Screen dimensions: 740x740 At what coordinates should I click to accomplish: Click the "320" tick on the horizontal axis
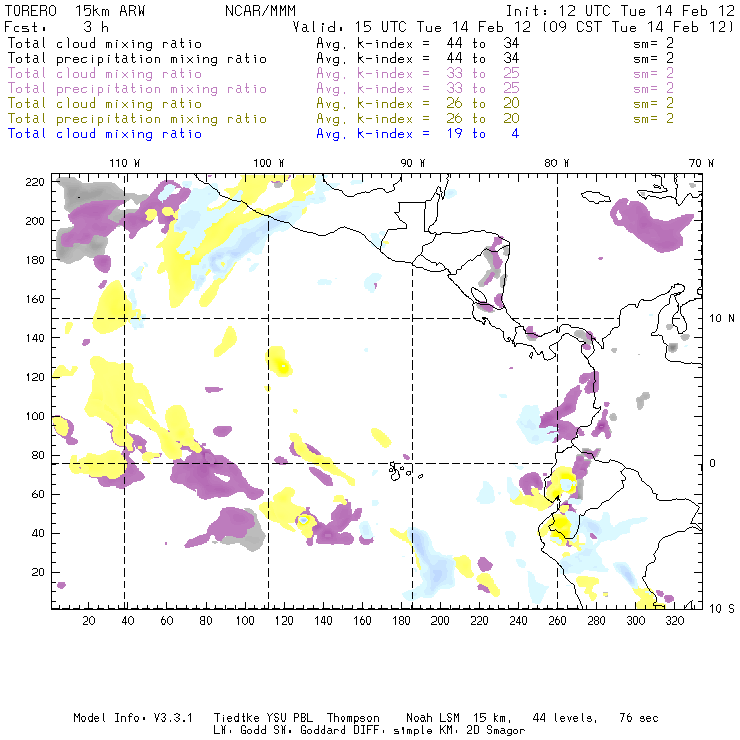pos(675,621)
